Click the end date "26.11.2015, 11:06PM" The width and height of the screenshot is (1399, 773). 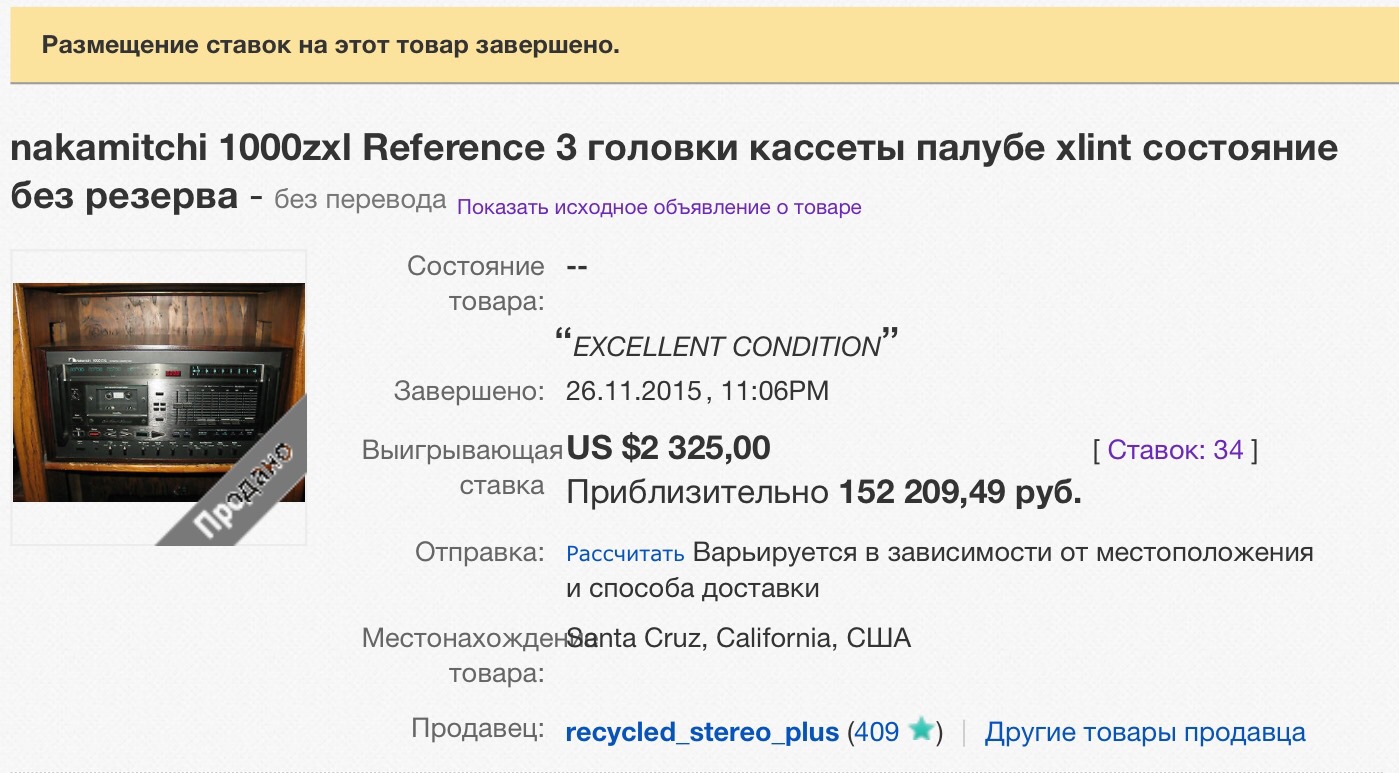point(697,390)
